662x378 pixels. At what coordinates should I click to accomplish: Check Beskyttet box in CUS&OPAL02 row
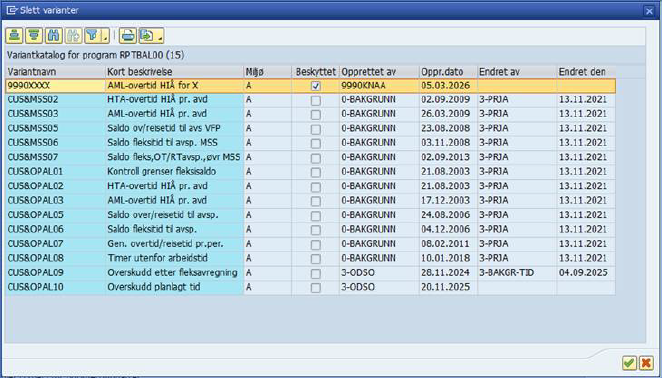point(315,187)
